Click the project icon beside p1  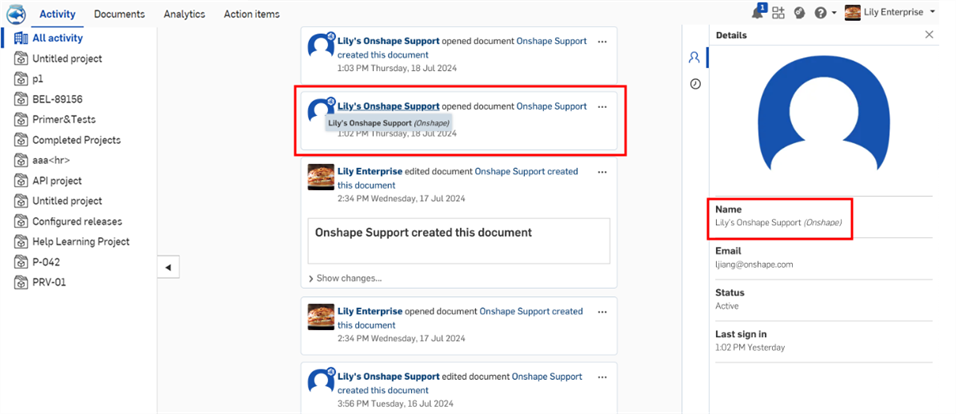pos(21,79)
